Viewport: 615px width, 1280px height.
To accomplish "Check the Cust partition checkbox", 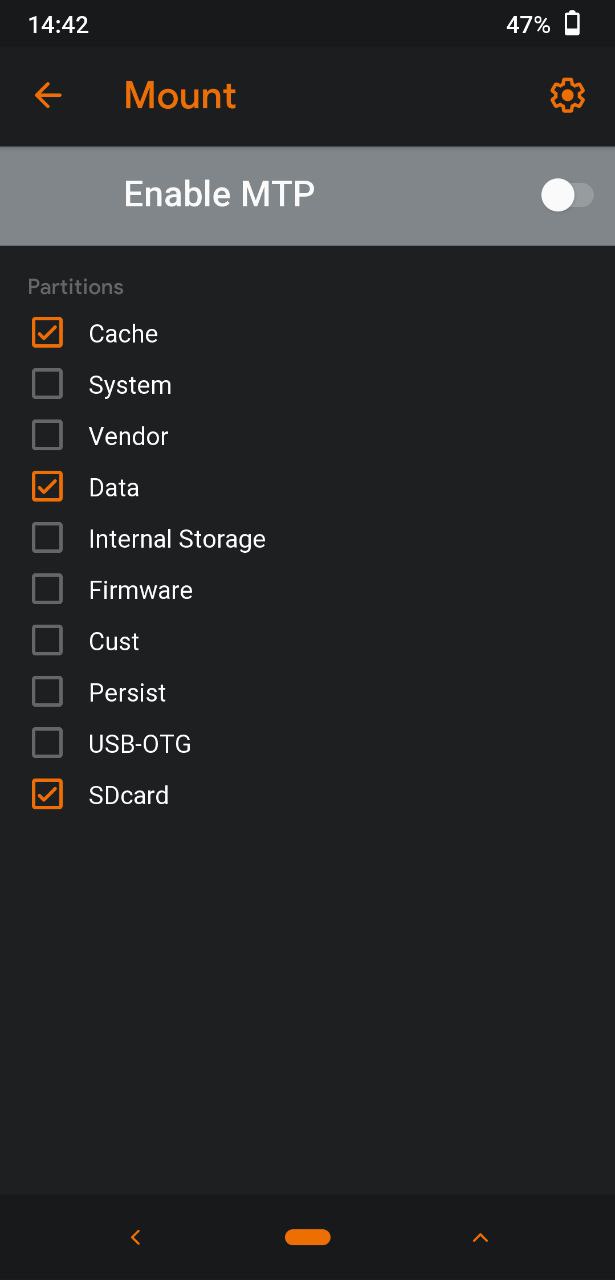I will [x=47, y=640].
